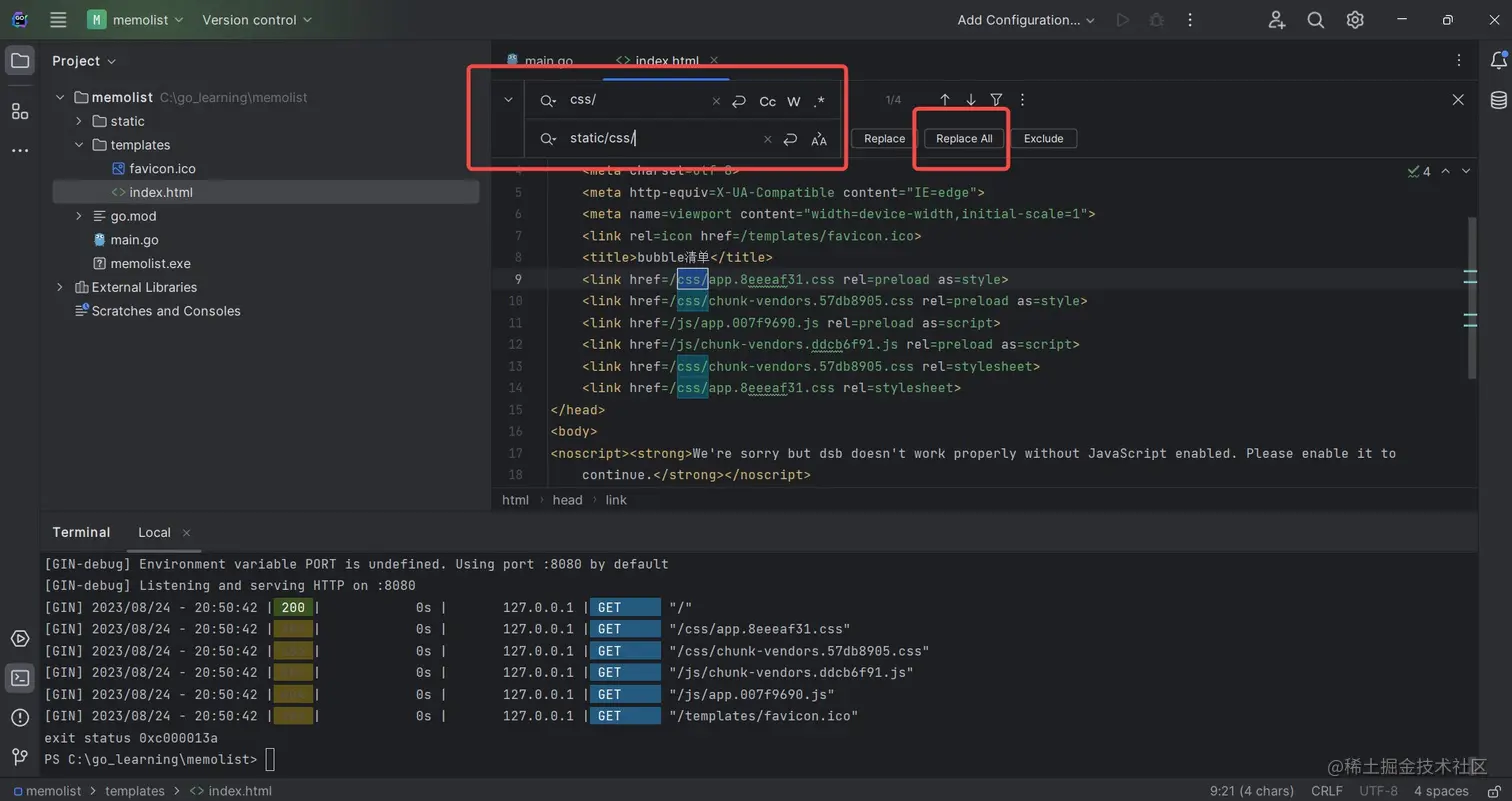
Task: Open Code With Me collaboration icon
Action: 1277,20
